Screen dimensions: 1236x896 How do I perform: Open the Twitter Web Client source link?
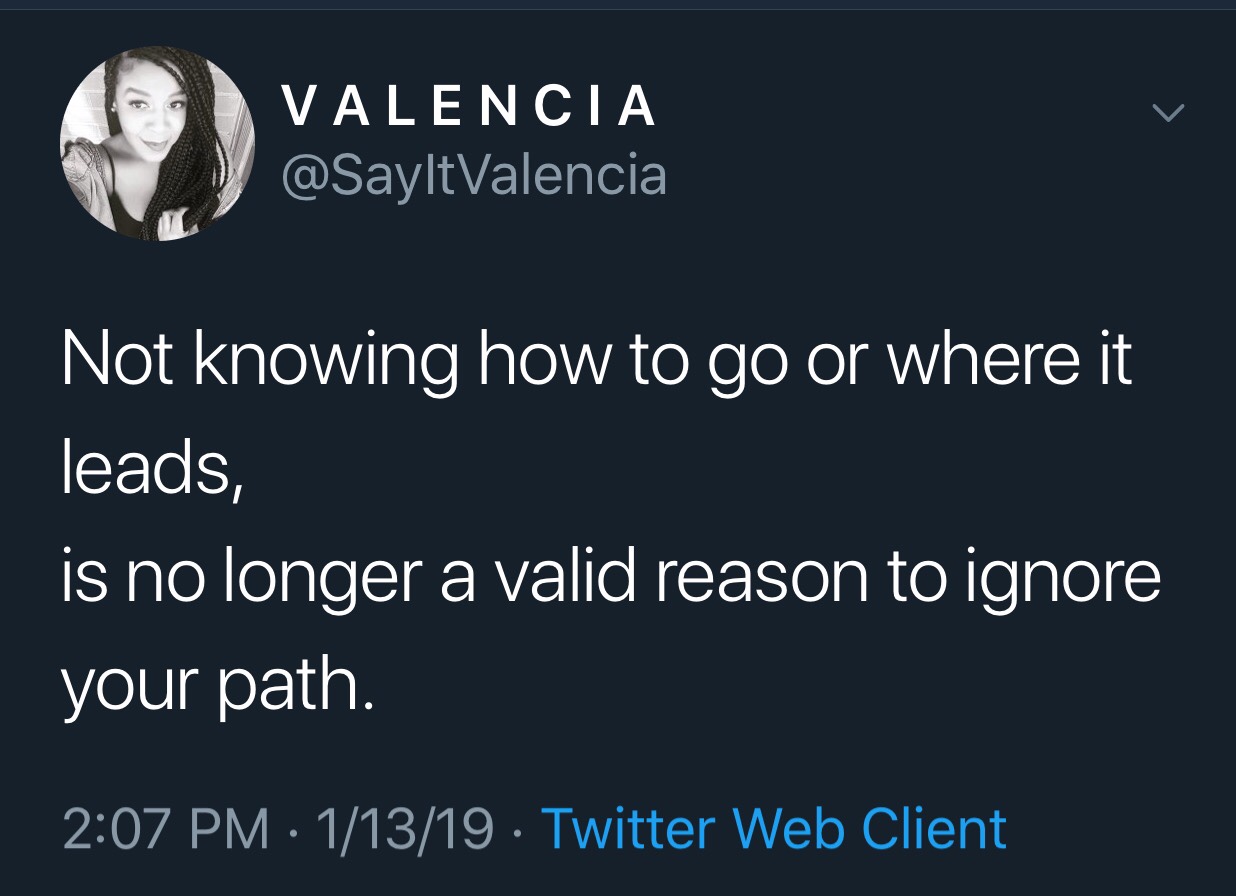(773, 828)
